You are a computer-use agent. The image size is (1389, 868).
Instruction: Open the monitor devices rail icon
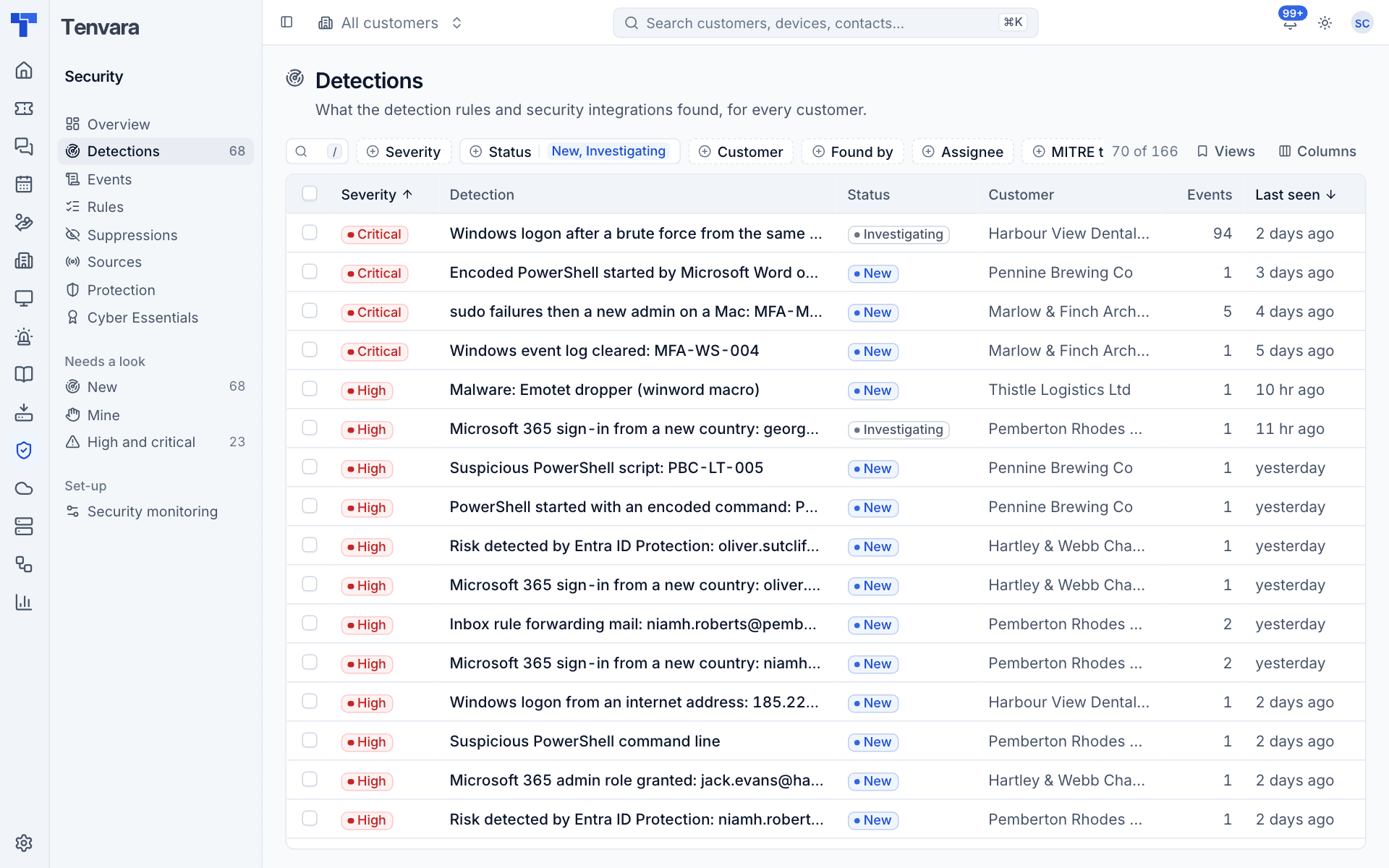[24, 298]
